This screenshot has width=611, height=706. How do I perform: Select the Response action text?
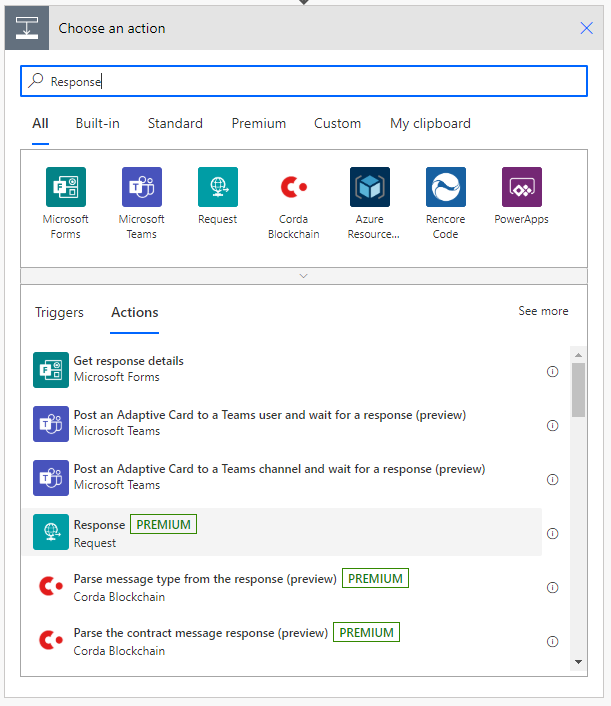(x=99, y=525)
